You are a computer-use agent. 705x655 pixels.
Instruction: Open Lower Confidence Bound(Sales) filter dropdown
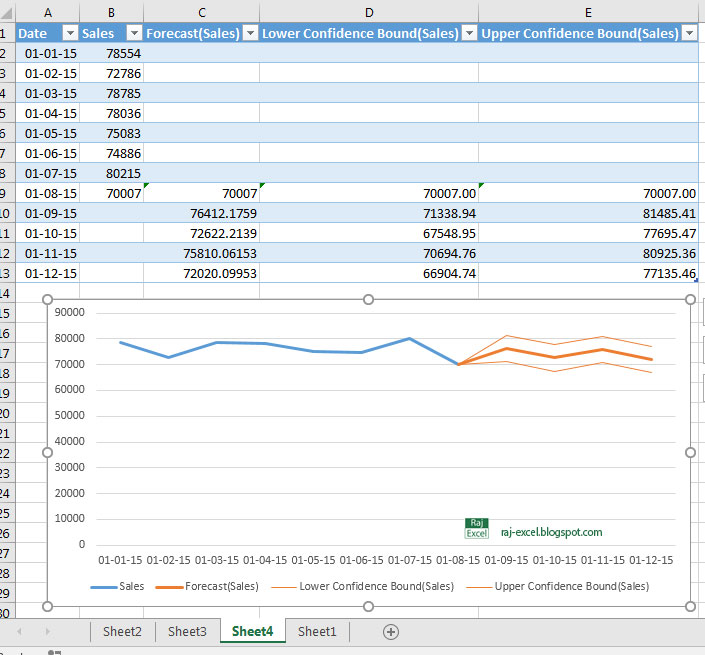coord(469,33)
